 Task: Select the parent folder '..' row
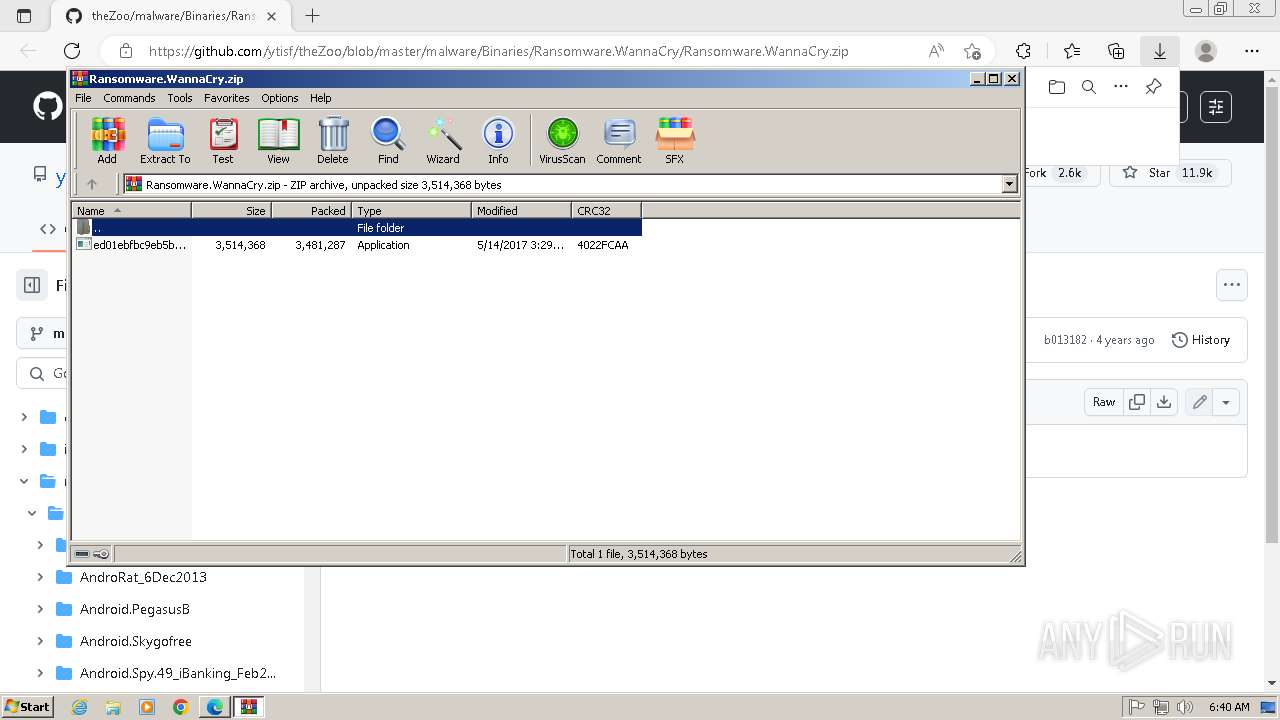point(357,227)
